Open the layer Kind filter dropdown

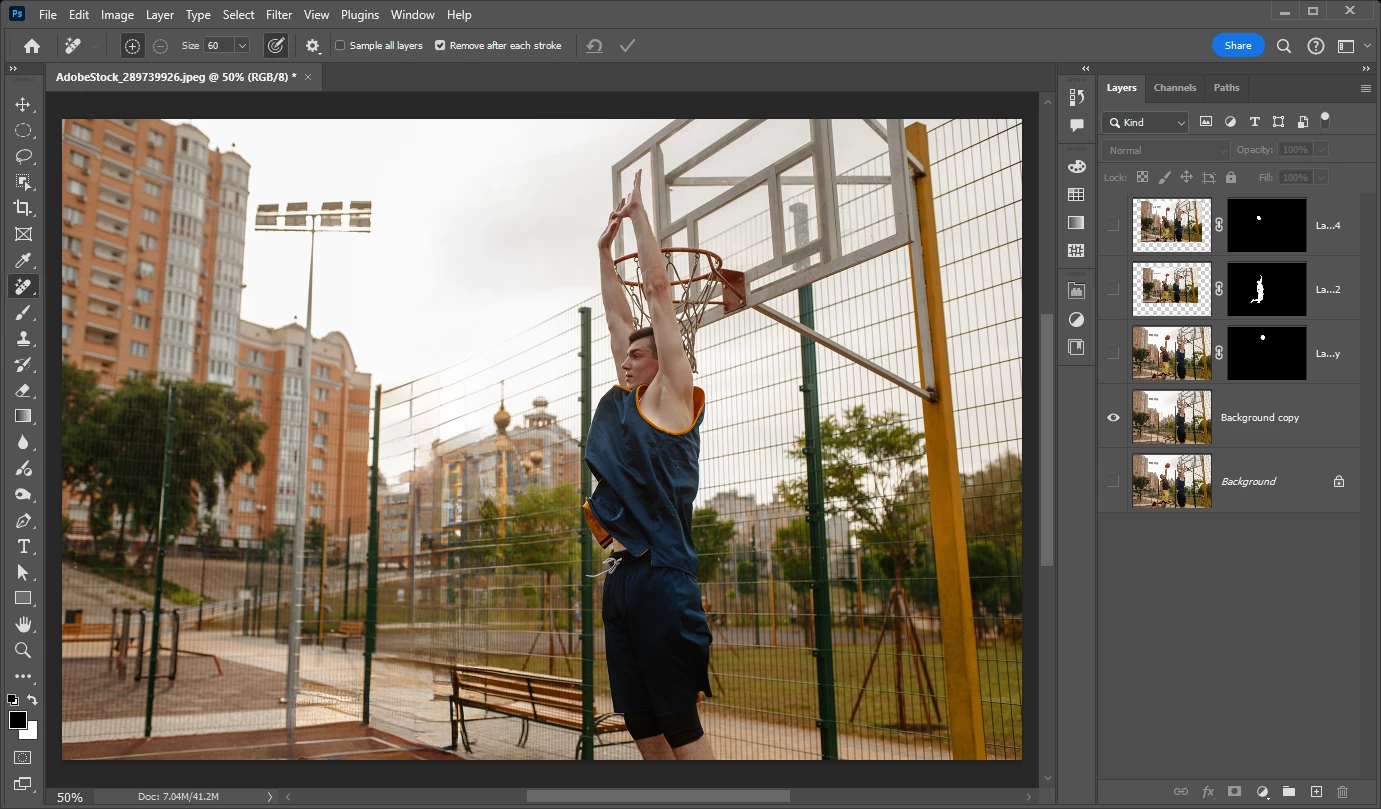pyautogui.click(x=1145, y=122)
